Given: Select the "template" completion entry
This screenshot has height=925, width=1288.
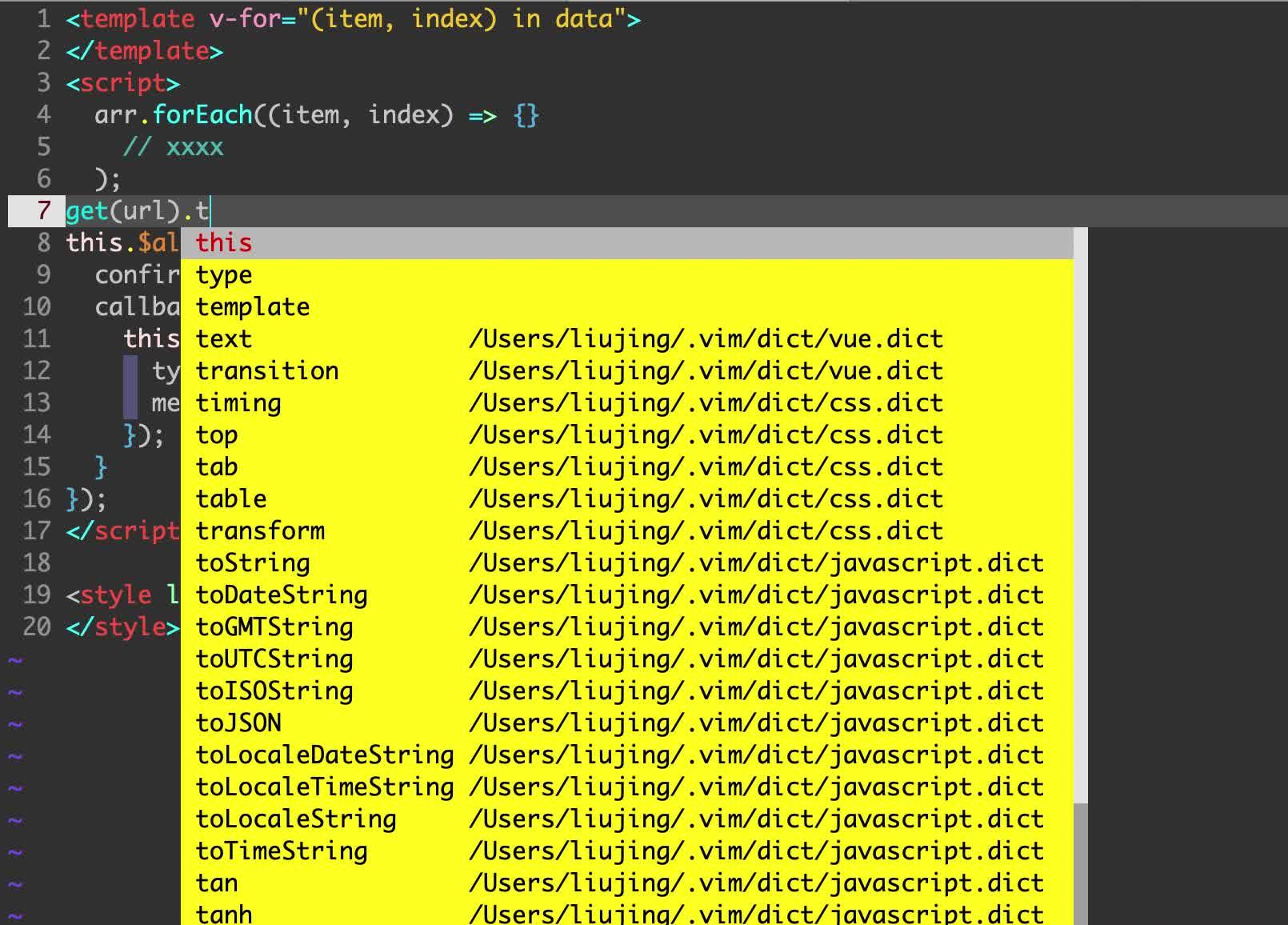Looking at the screenshot, I should point(252,306).
